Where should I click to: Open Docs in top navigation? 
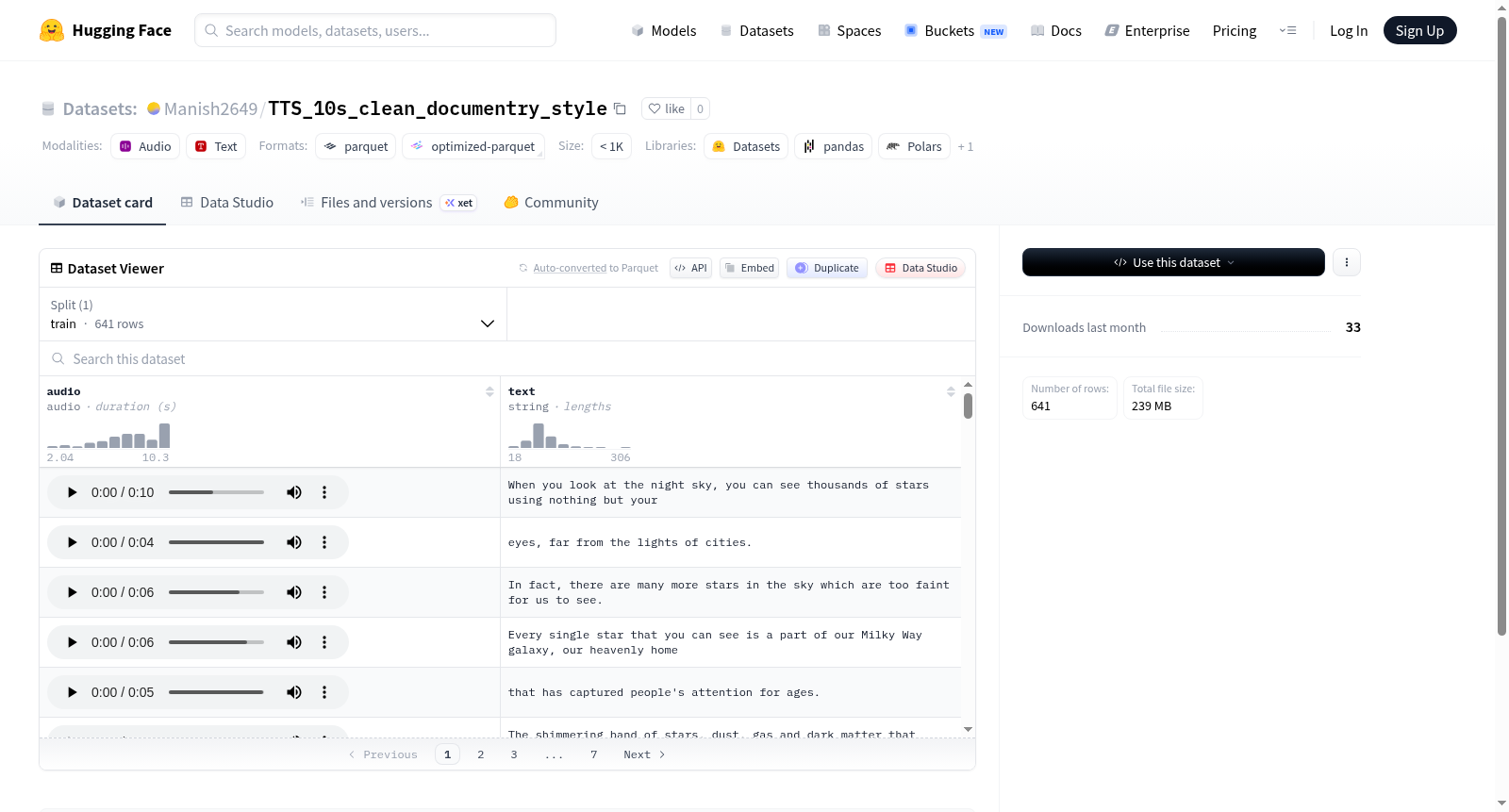pos(1056,30)
